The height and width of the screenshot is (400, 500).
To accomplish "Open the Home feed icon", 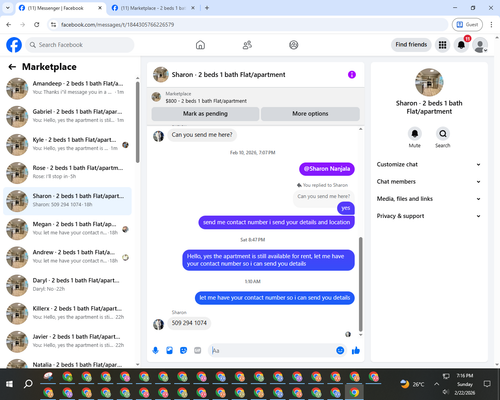I will tap(200, 45).
